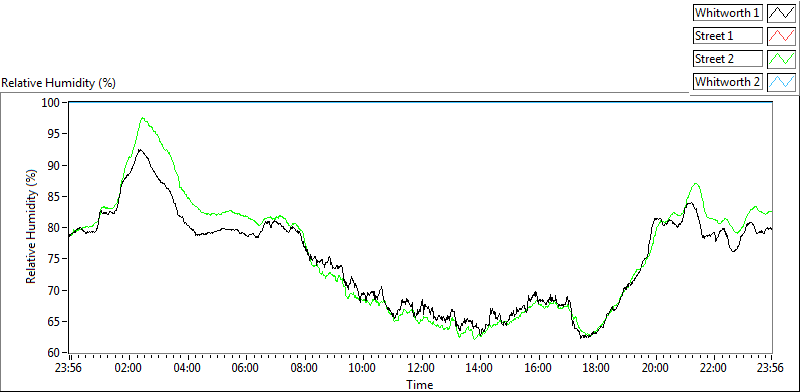
Task: Click the green Street 2 peak near 21:20
Action: pos(696,183)
